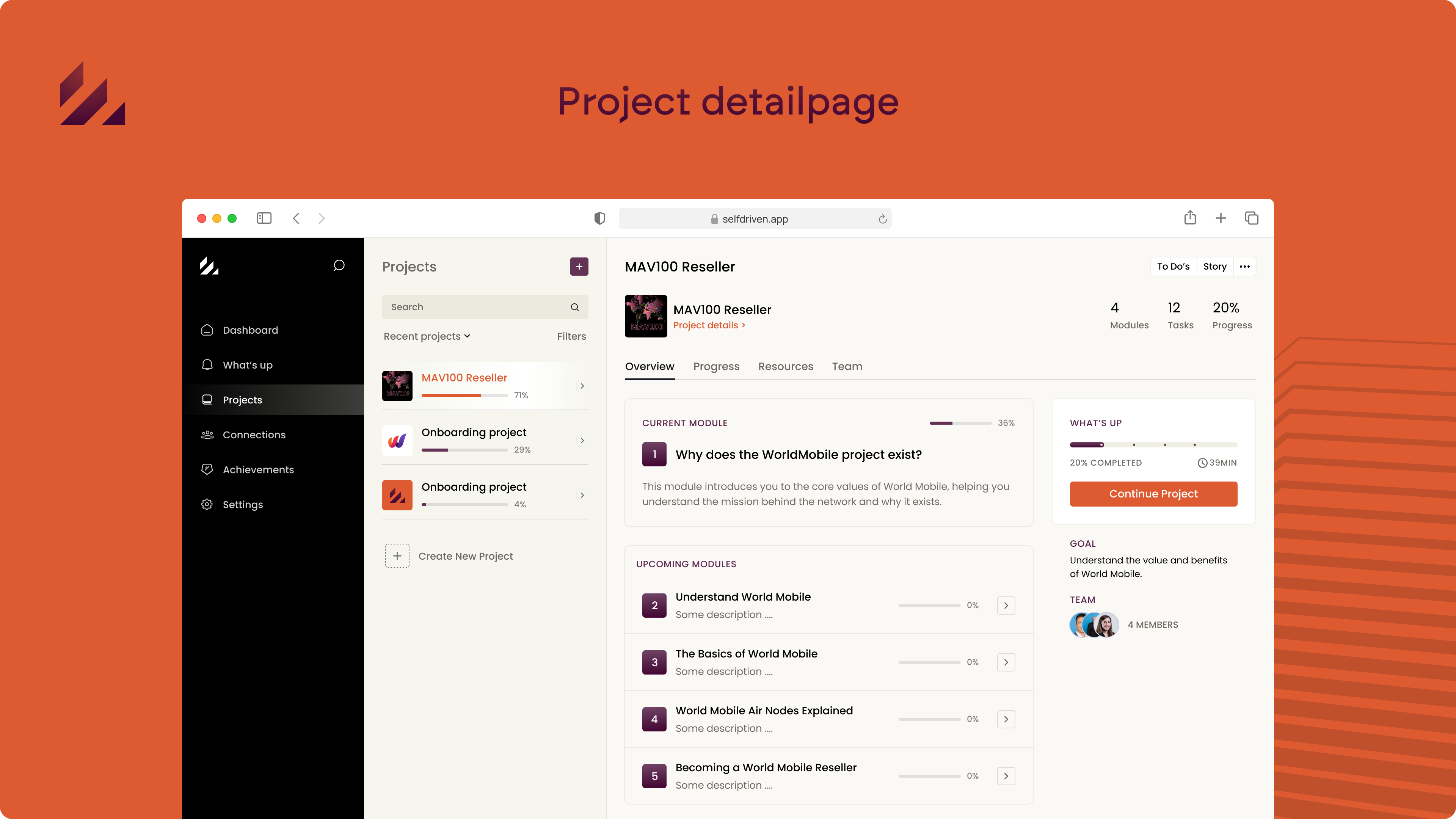Open Achievements section
The image size is (1456, 819).
(247, 470)
